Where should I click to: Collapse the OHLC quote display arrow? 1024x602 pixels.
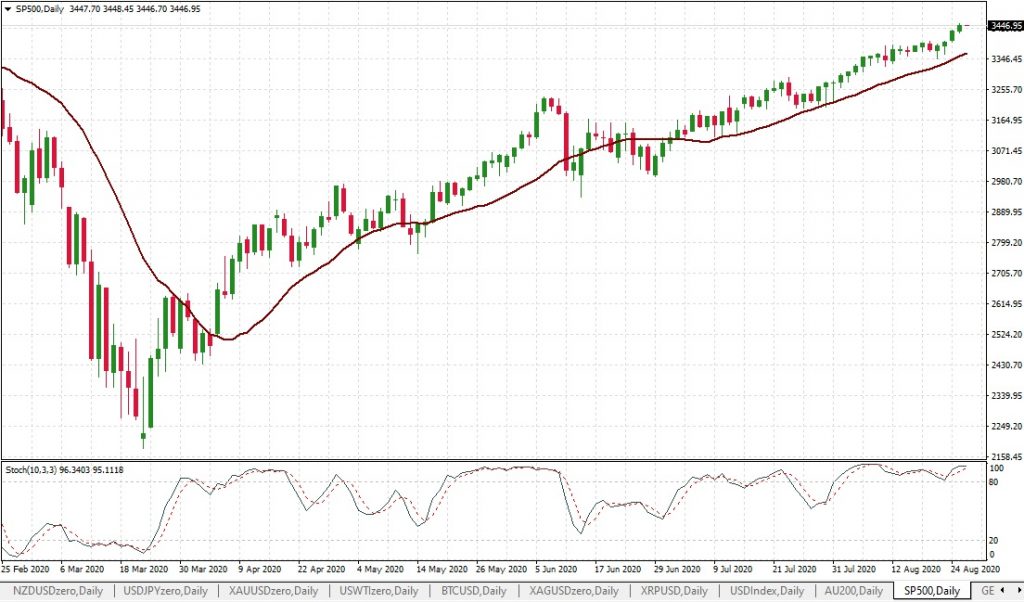coord(8,8)
